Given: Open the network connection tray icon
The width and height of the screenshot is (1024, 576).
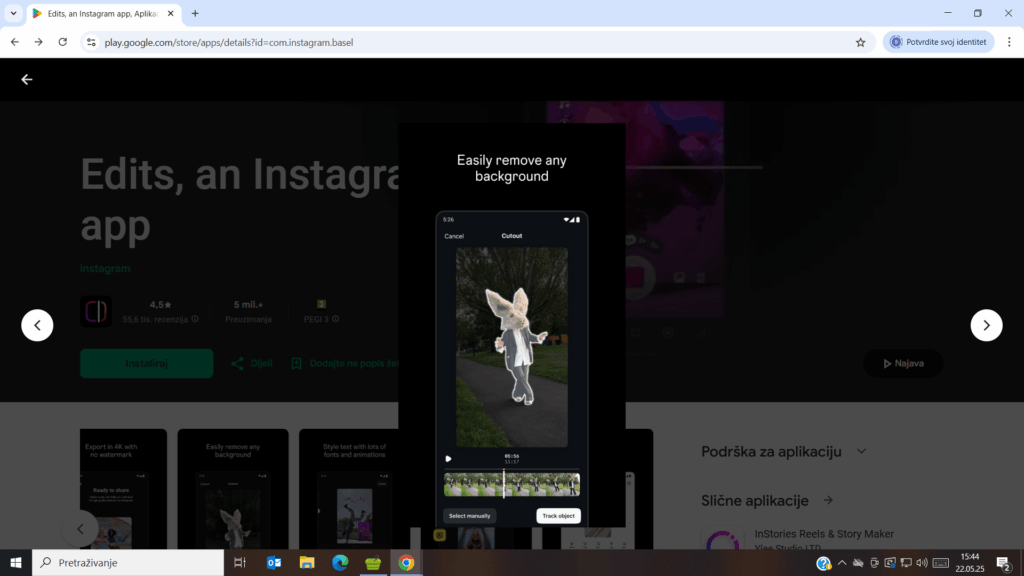Looking at the screenshot, I should 906,563.
